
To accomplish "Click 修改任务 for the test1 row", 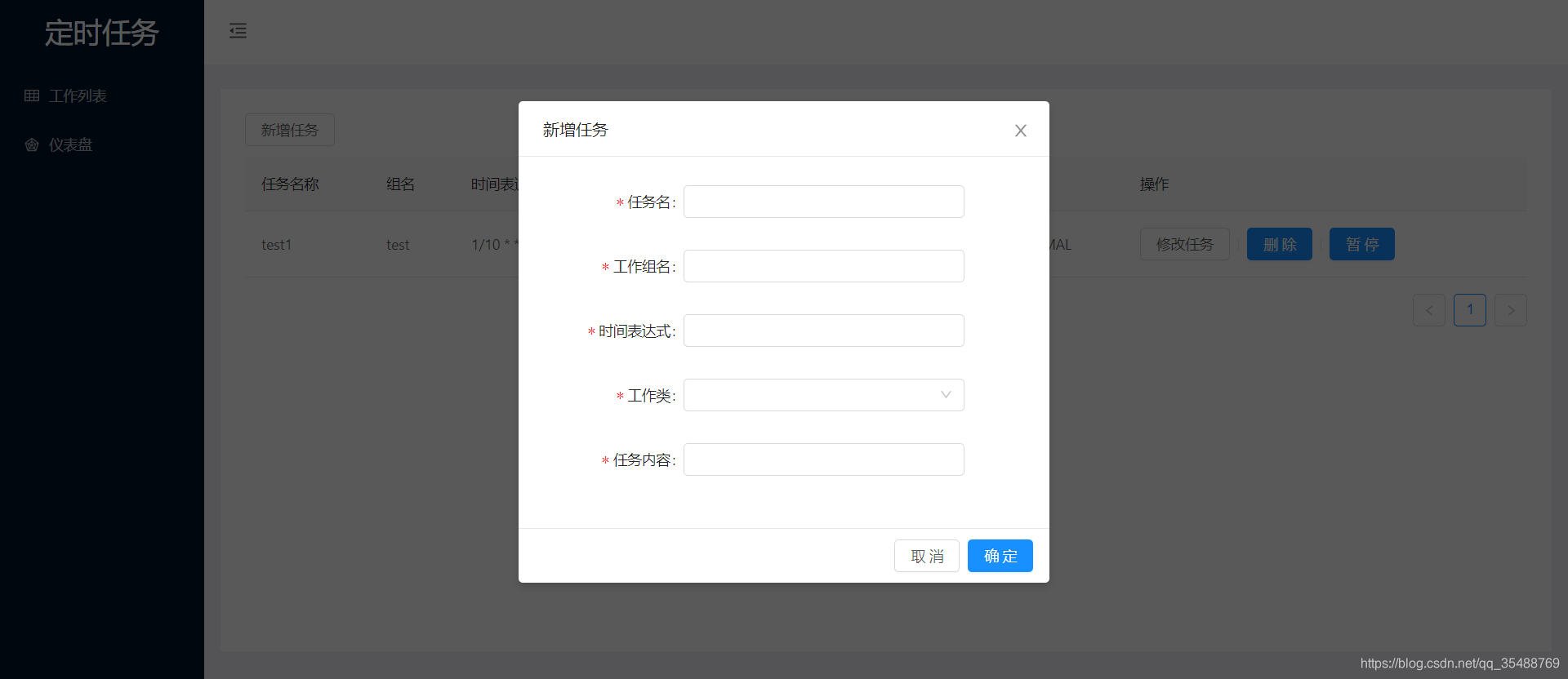I will (x=1185, y=244).
